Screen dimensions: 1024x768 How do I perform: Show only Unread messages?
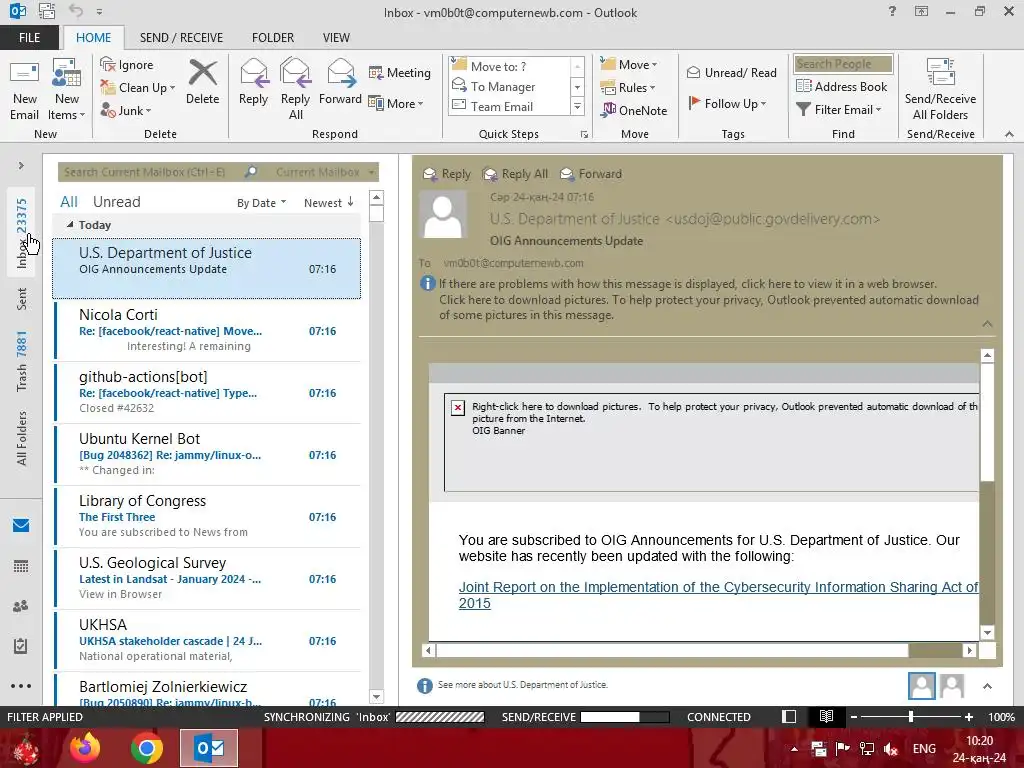(x=116, y=202)
